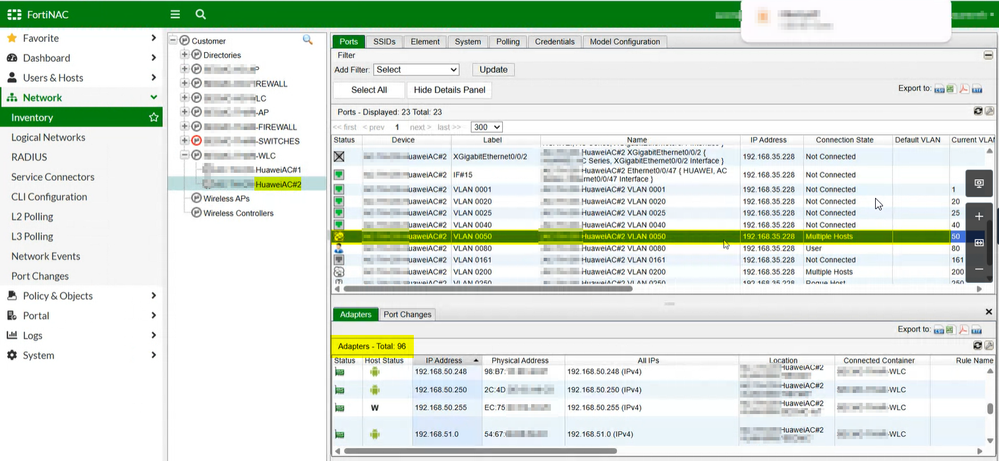Click the zoom out minus button
999x461 pixels.
coord(979,269)
